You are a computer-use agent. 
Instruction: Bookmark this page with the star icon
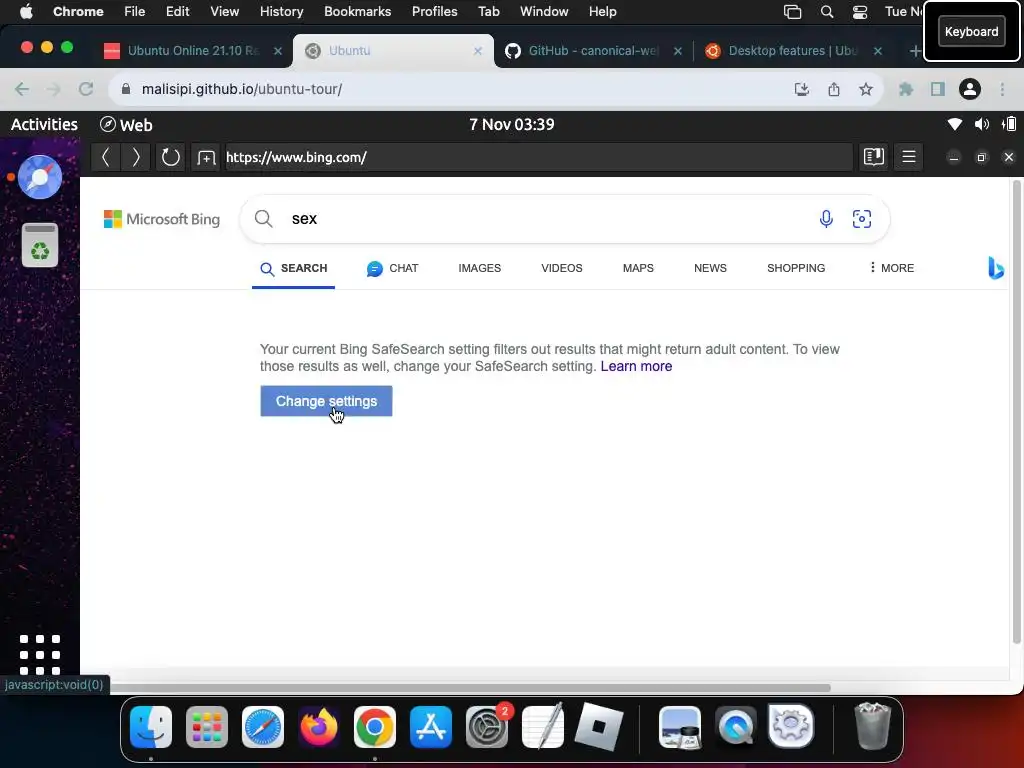point(865,89)
